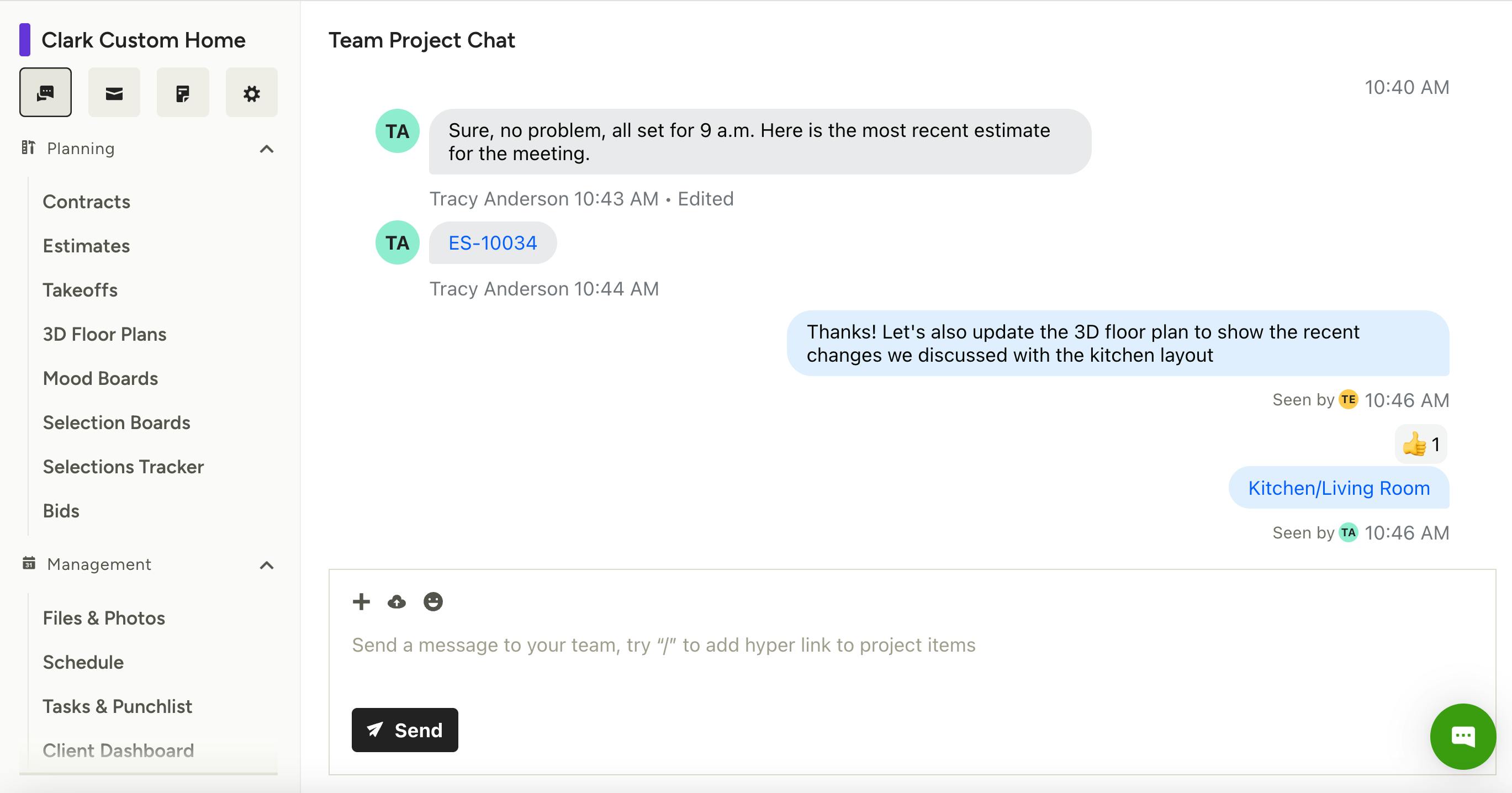This screenshot has height=793, width=1512.
Task: Focus the team message input field
Action: pyautogui.click(x=663, y=645)
